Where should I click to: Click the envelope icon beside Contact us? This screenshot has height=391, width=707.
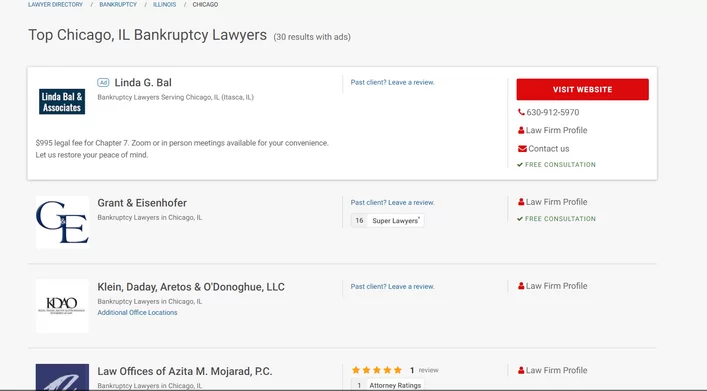pyautogui.click(x=522, y=149)
